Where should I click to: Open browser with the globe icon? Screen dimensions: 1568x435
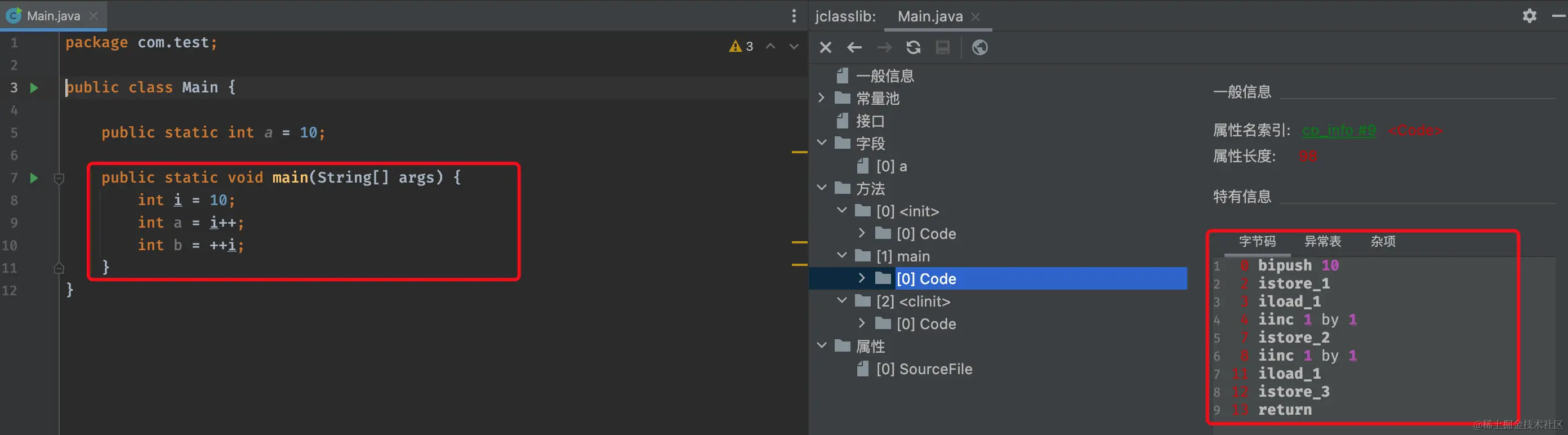(979, 47)
